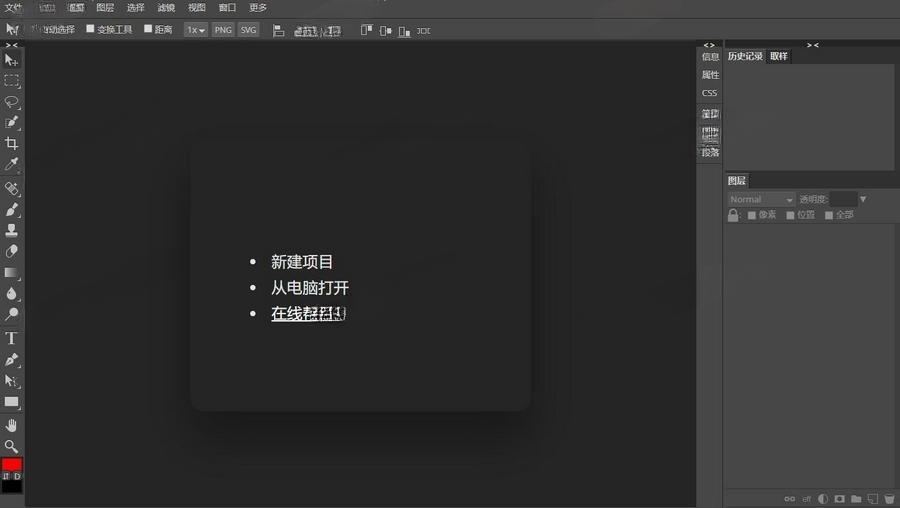The image size is (900, 508).
Task: Enable the 变换工具 checkbox
Action: [91, 29]
